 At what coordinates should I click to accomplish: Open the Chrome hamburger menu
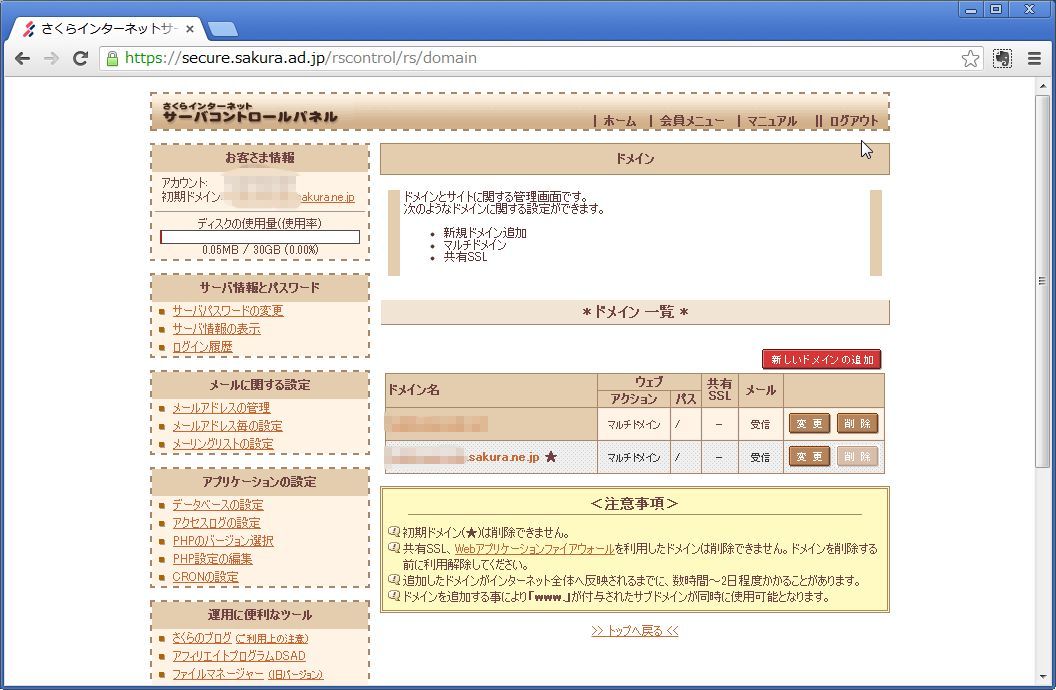(1034, 59)
